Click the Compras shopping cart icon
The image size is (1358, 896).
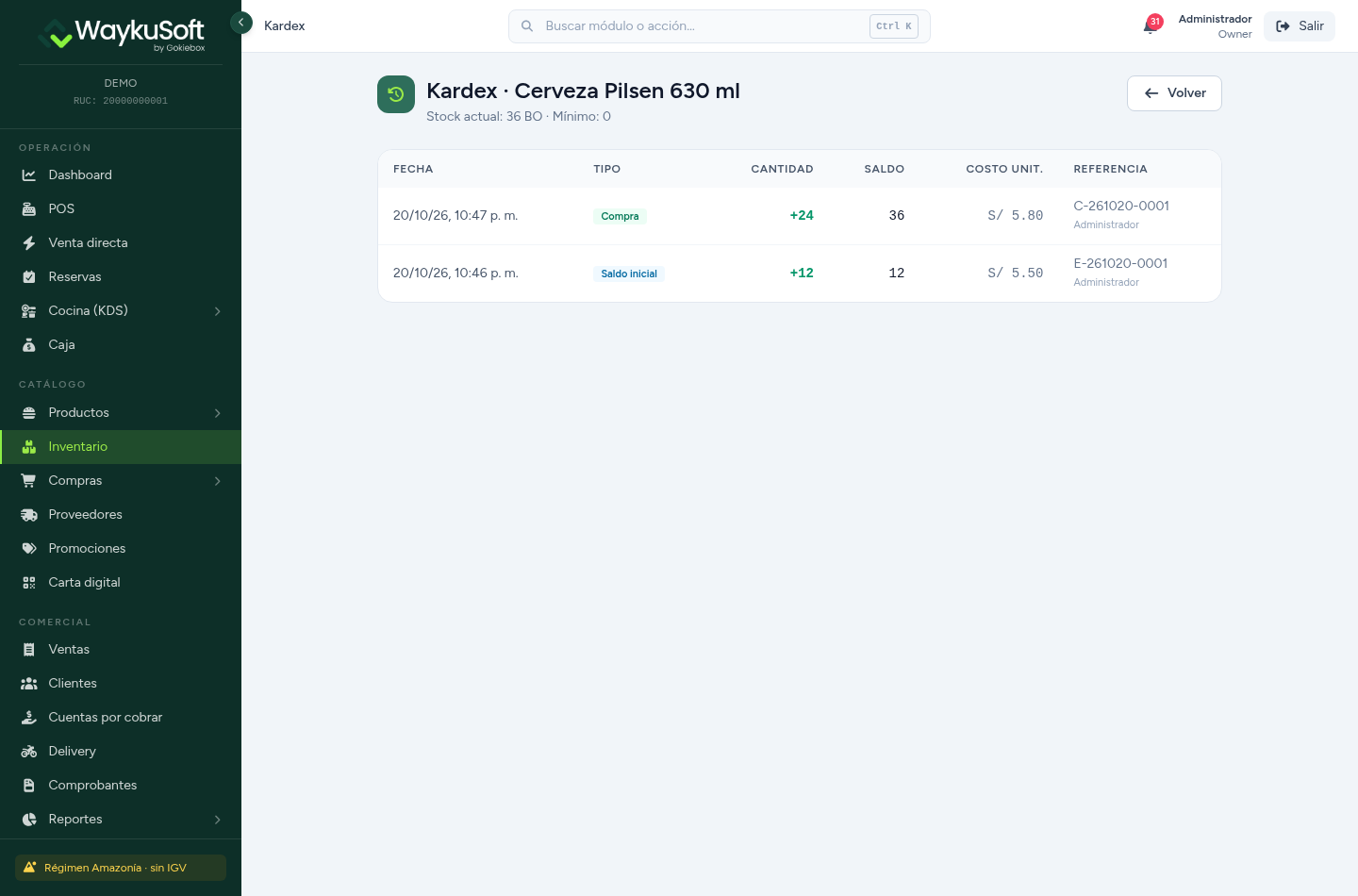(29, 481)
